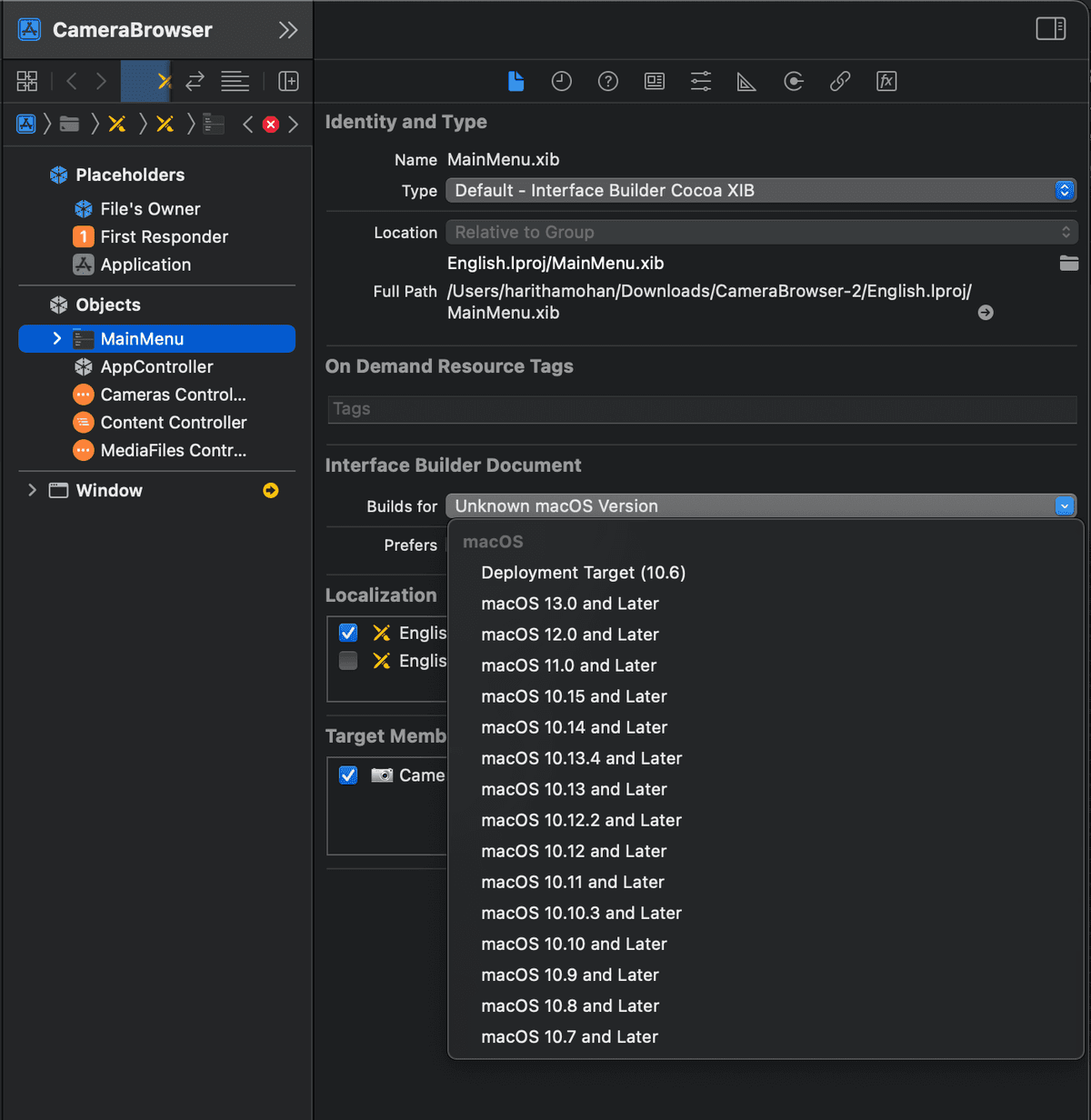Add an editor pane on the right
Viewport: 1091px width, 1120px height.
(x=288, y=82)
